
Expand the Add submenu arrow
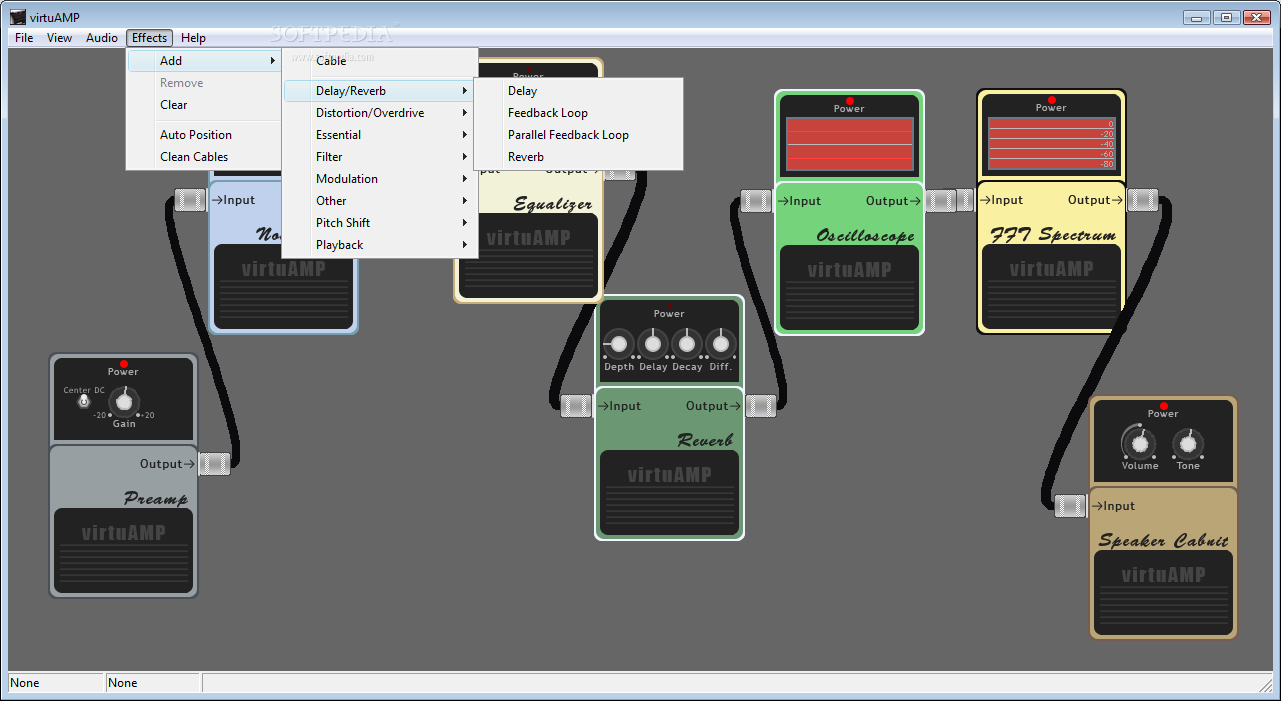click(x=272, y=61)
